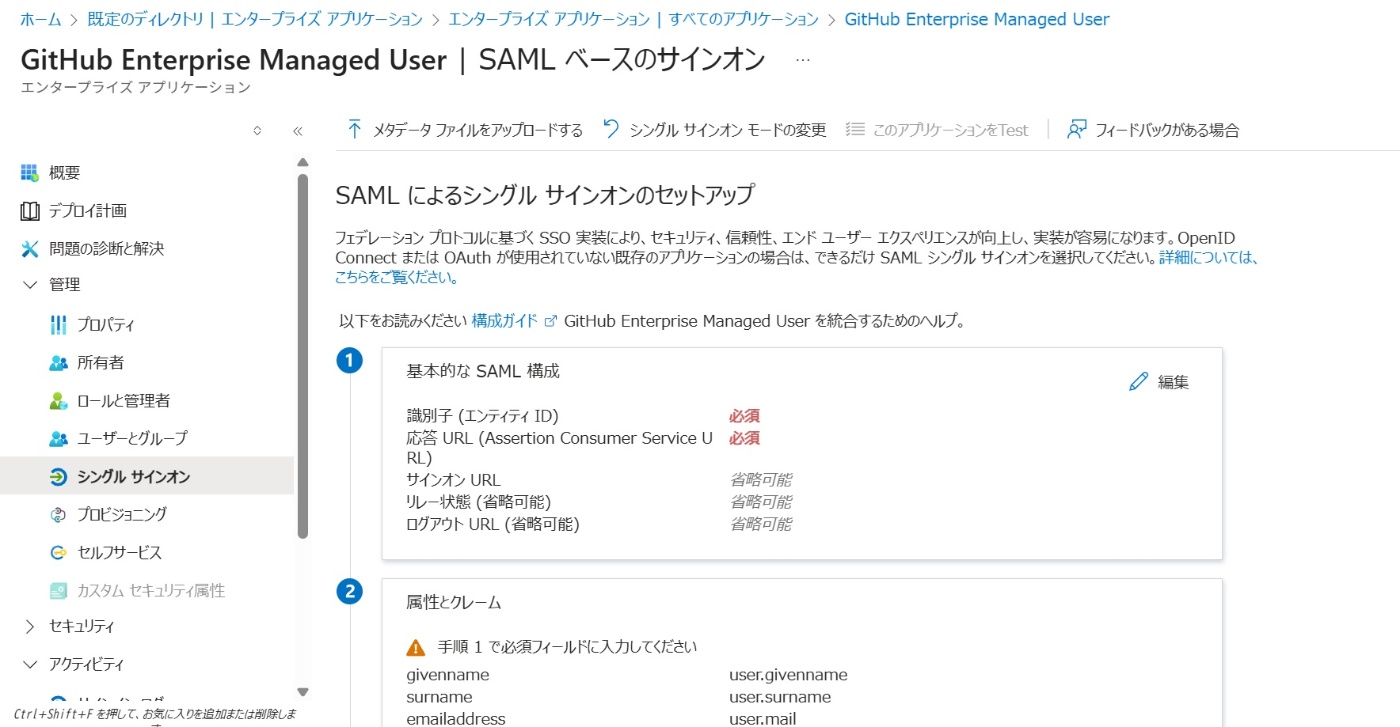Click シングル サインオン モードの変更 button
This screenshot has height=727, width=1400.
[x=714, y=130]
